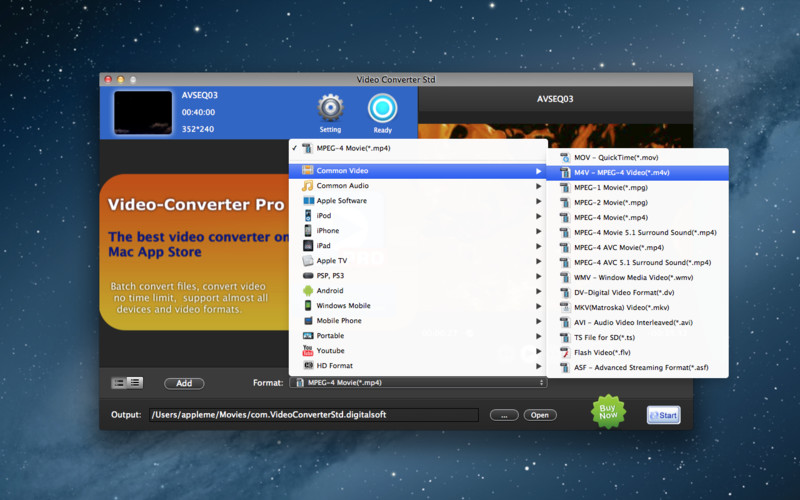
Task: Click the Portable device icon
Action: (x=308, y=335)
